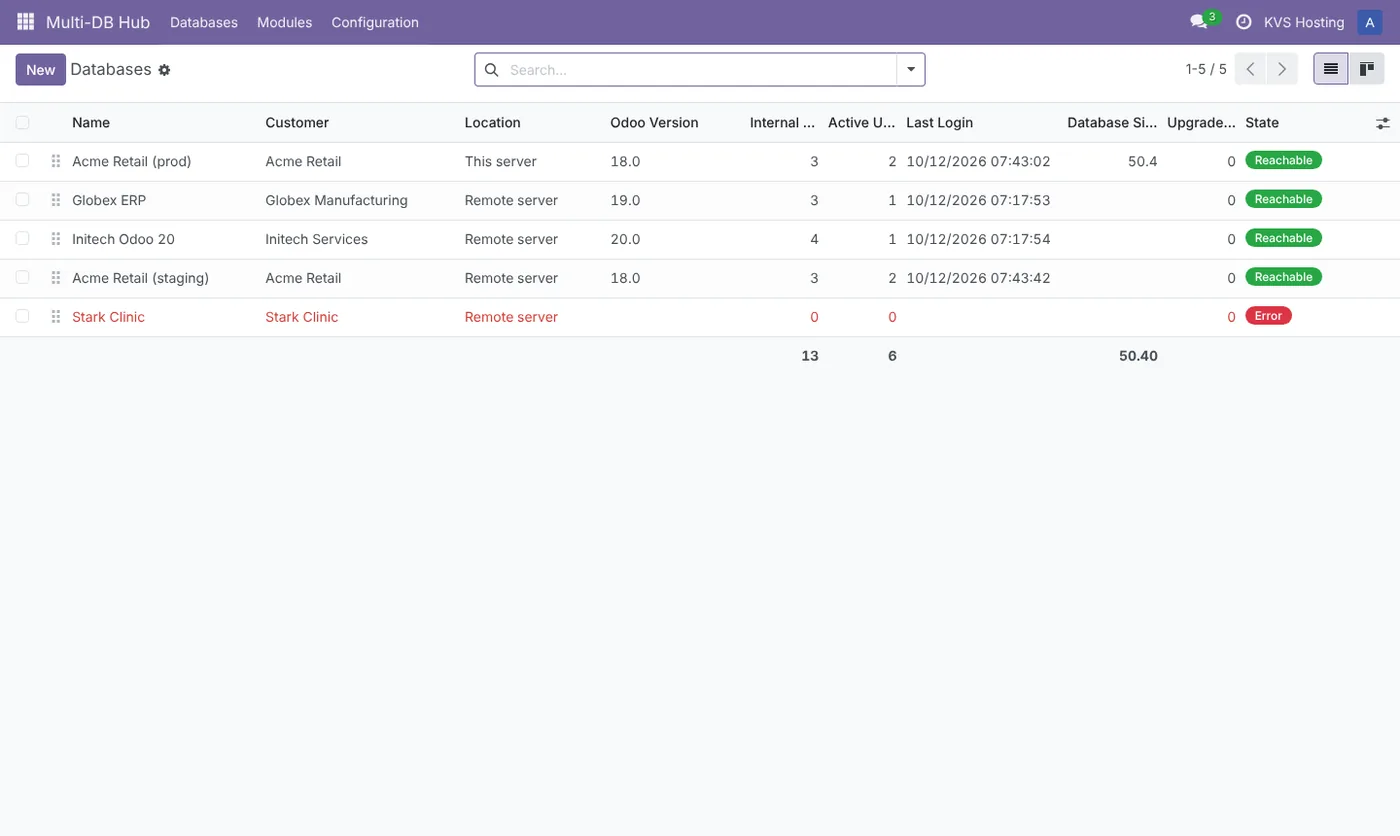Click the red Error state badge
The image size is (1400, 836).
(1268, 316)
